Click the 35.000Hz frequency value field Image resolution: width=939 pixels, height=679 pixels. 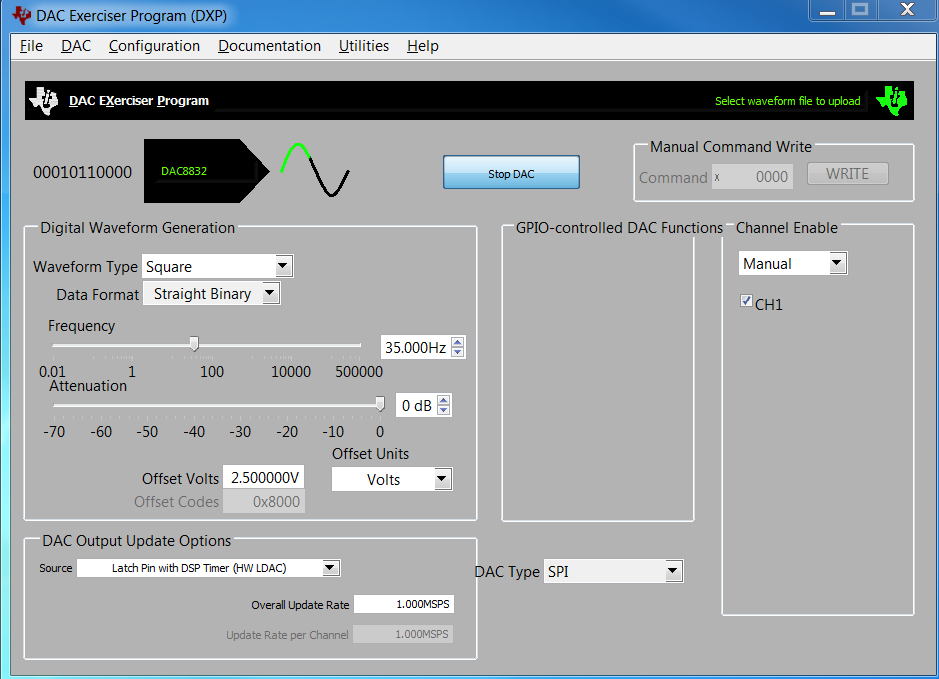pos(415,347)
